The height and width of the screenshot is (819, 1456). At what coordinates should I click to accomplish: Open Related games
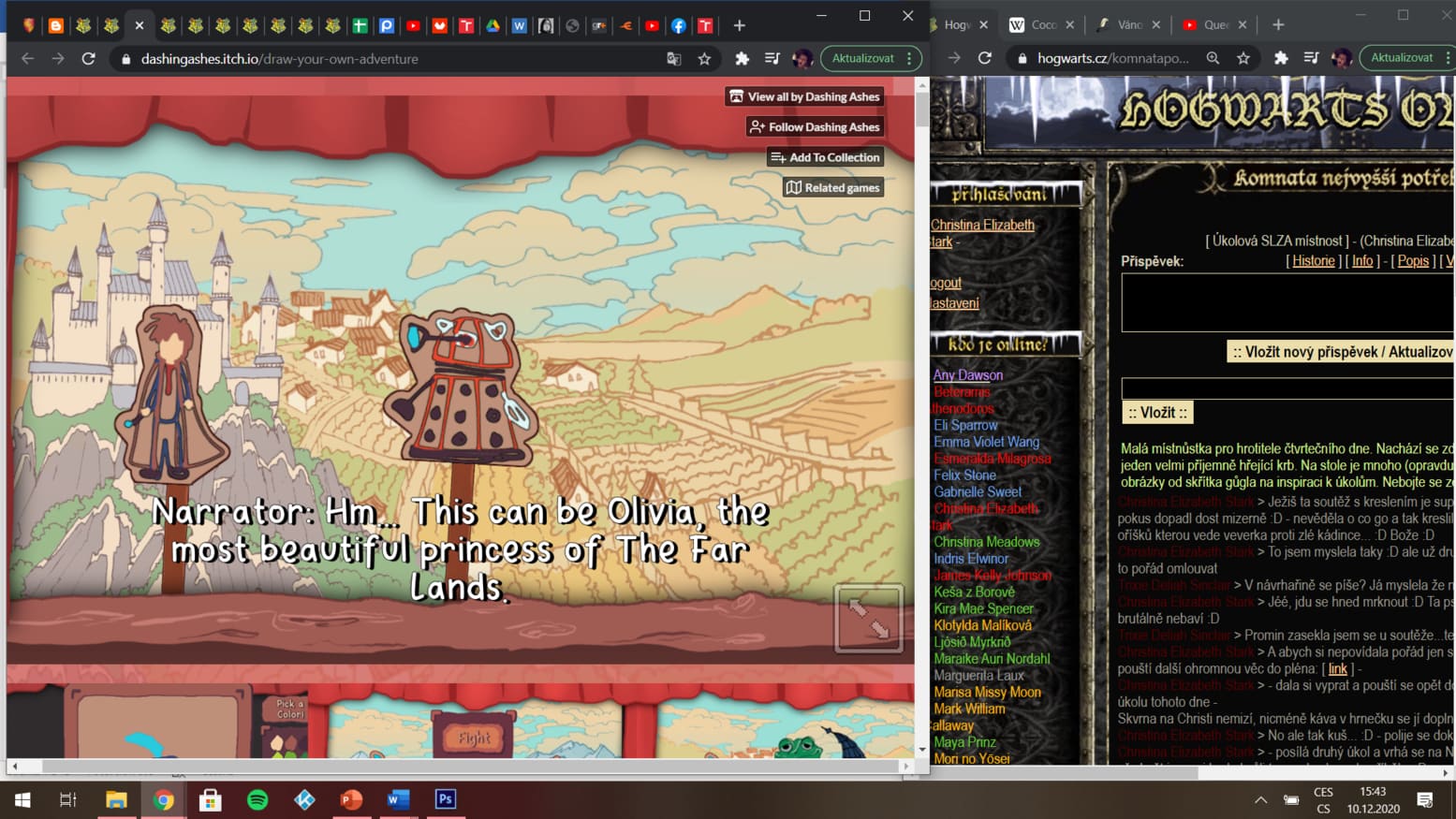click(x=833, y=187)
